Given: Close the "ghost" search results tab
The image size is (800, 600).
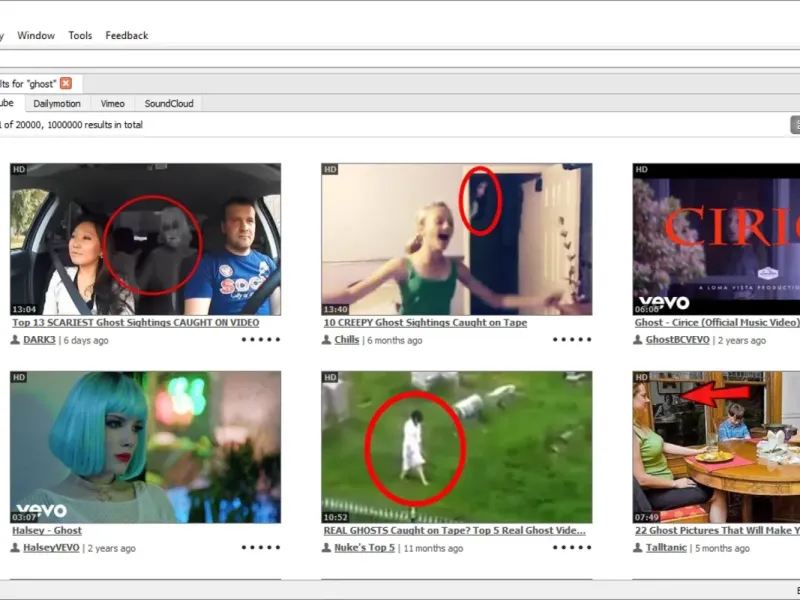Looking at the screenshot, I should [66, 83].
